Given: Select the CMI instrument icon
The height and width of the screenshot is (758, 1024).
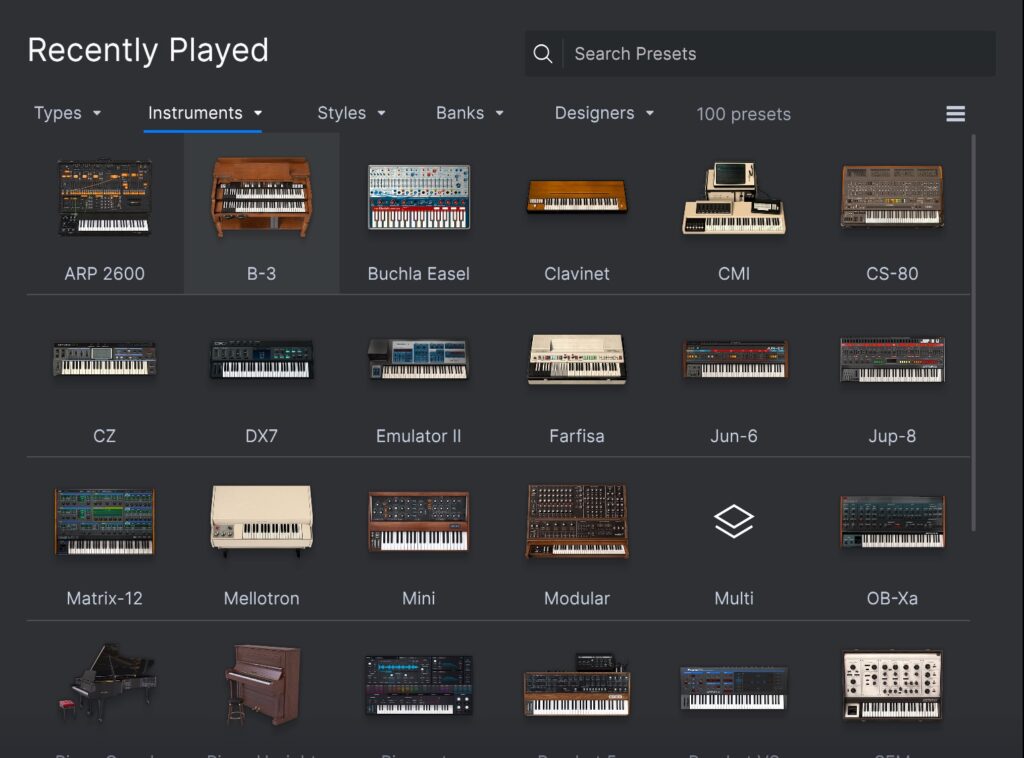Looking at the screenshot, I should [x=734, y=199].
